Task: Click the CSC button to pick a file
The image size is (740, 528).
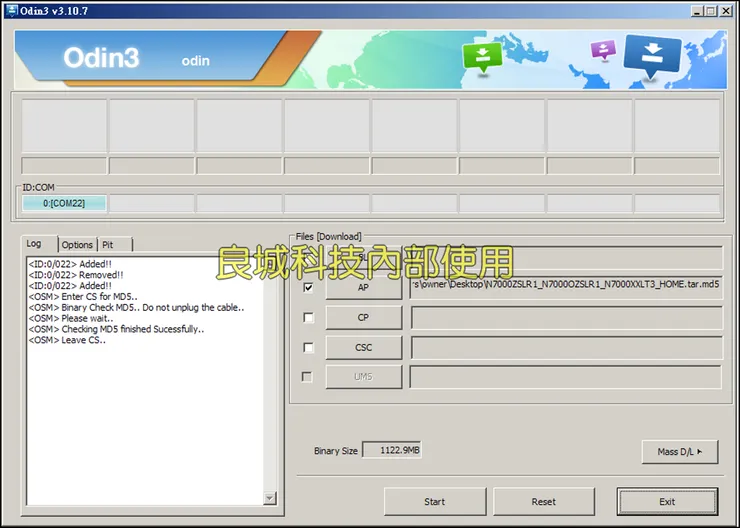Action: 363,347
